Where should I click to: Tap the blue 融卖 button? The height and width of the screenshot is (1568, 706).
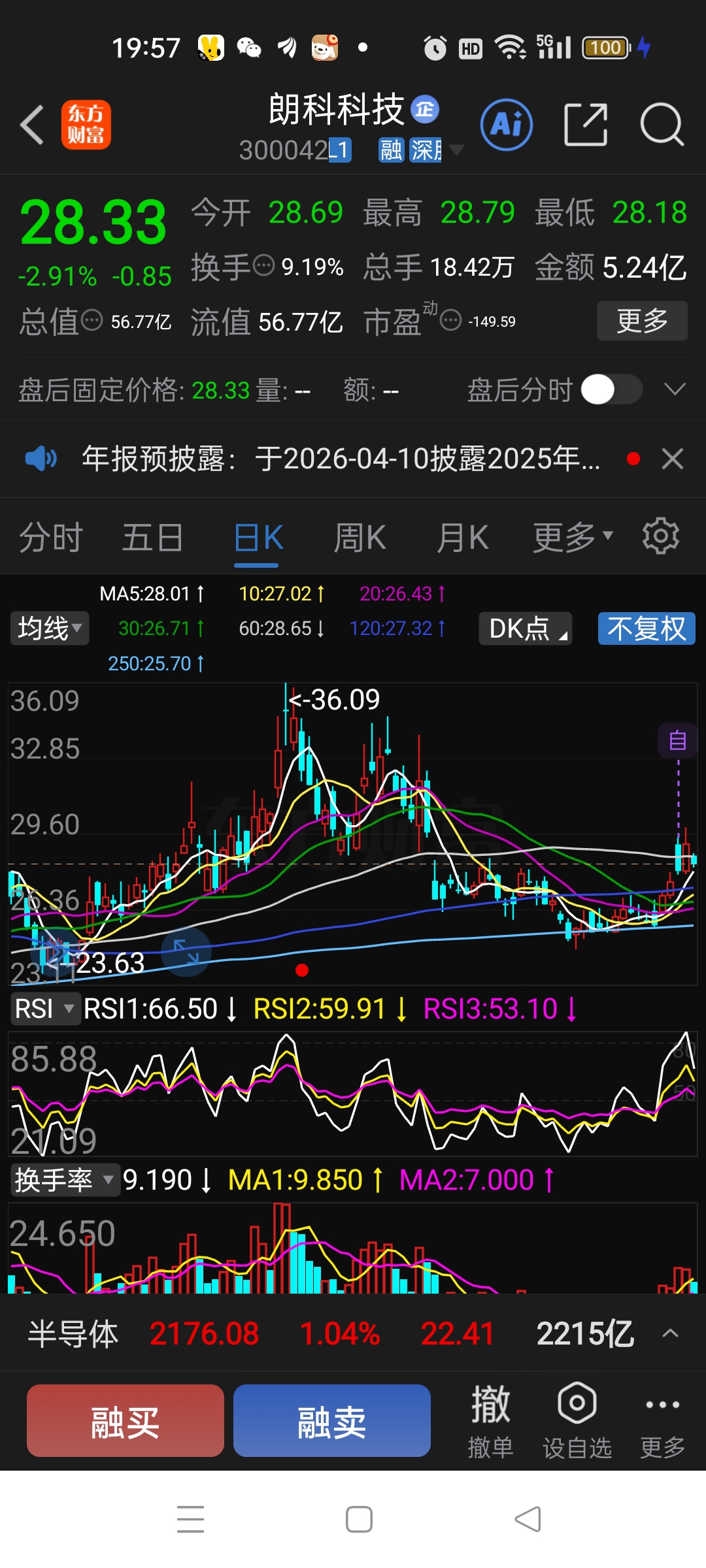[x=332, y=1420]
